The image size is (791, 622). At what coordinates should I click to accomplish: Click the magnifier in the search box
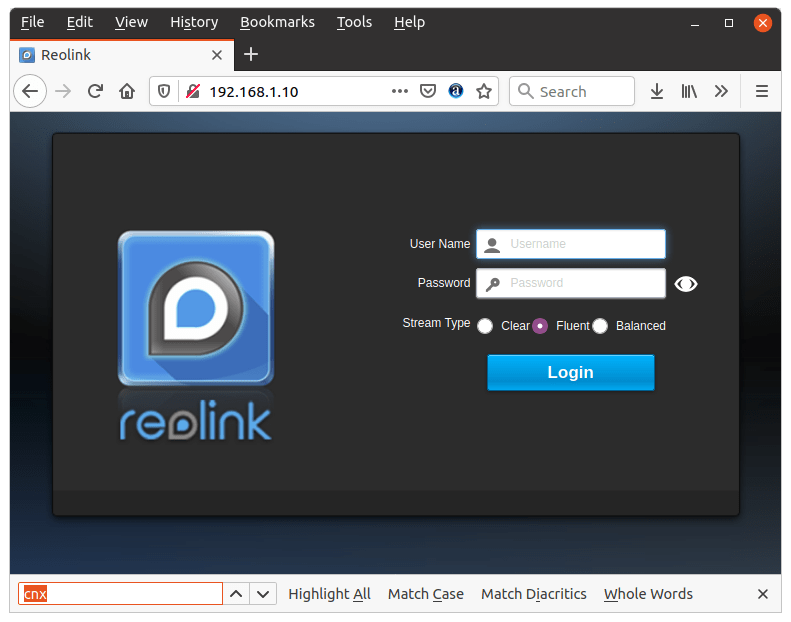tap(525, 91)
